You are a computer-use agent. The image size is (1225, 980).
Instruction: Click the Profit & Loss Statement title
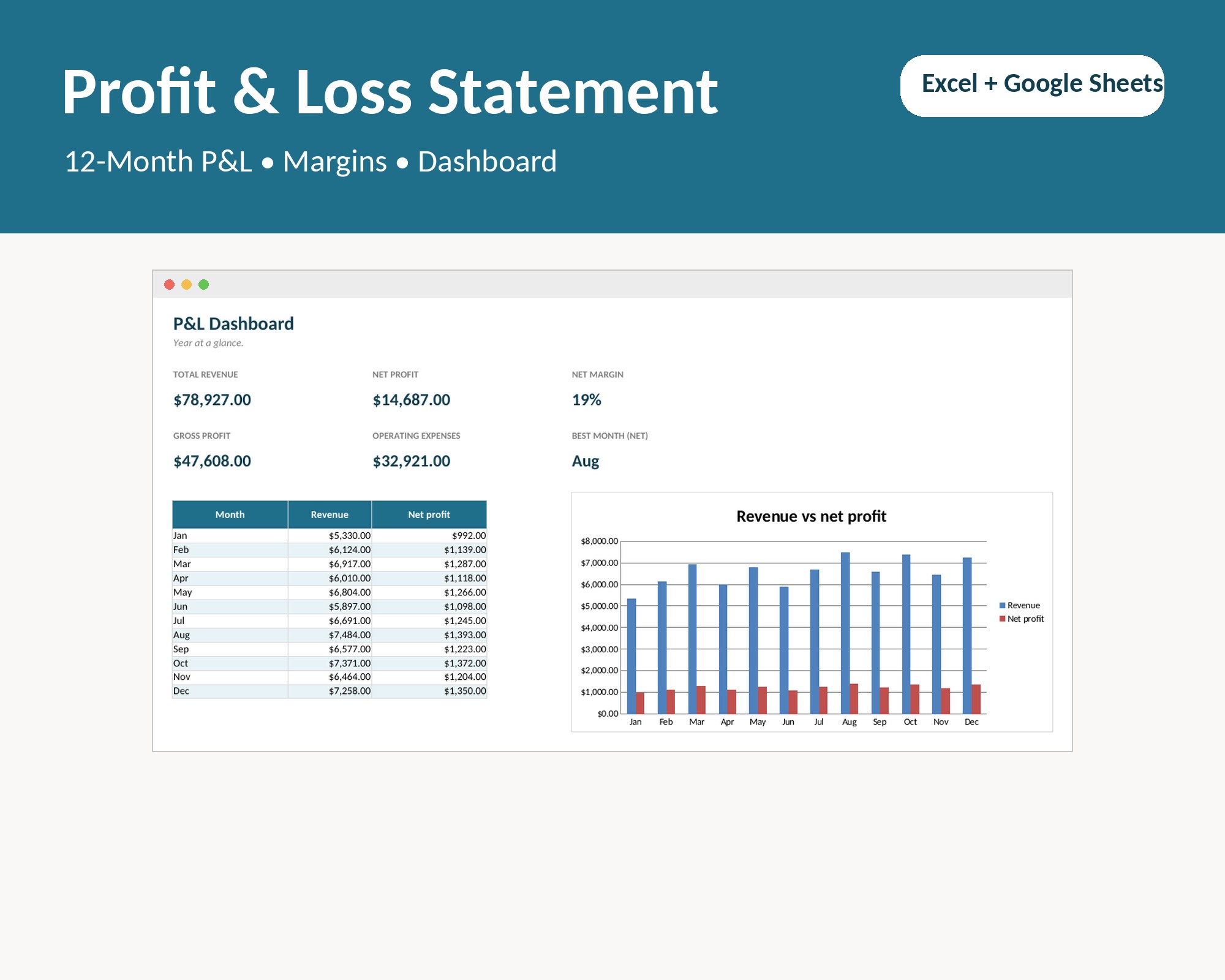point(390,92)
